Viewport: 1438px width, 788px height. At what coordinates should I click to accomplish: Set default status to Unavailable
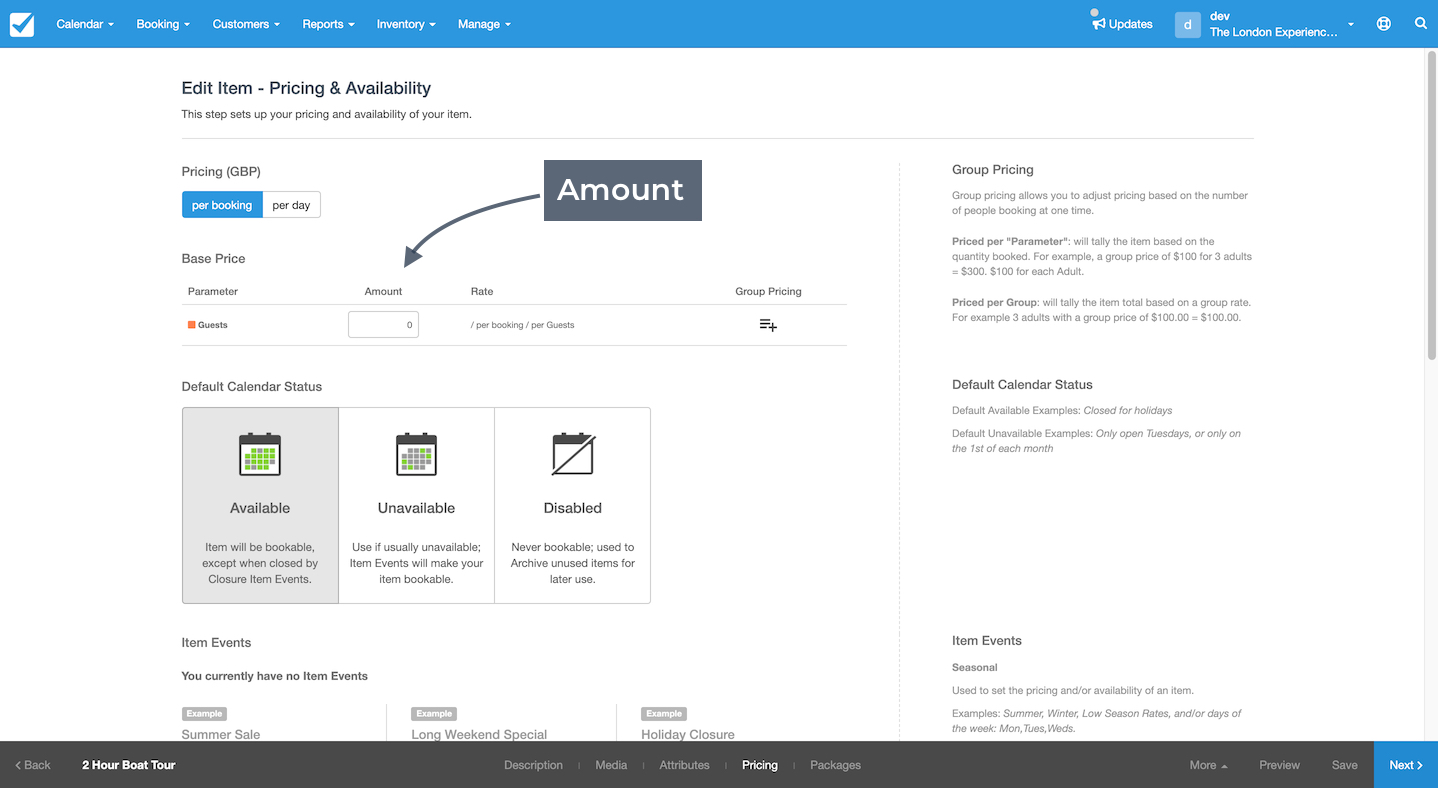pos(416,505)
